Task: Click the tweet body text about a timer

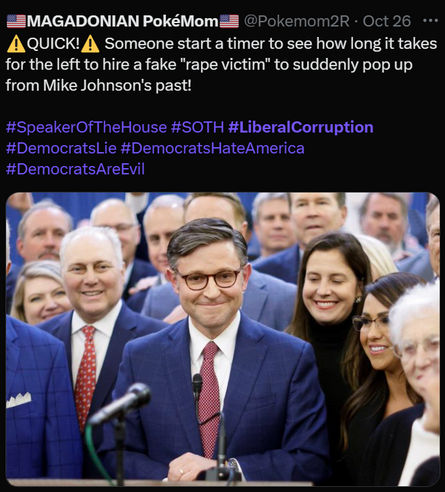Action: pyautogui.click(x=221, y=65)
